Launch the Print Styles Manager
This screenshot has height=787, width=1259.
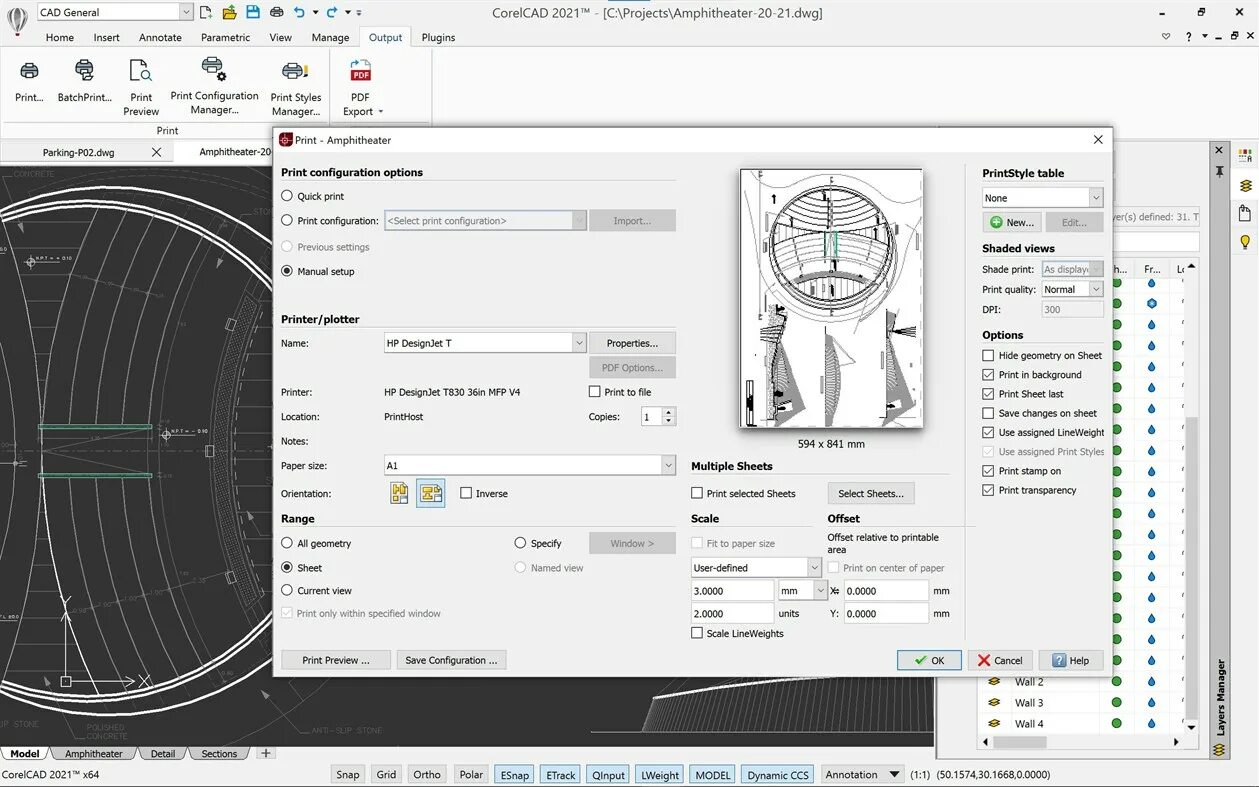295,71
